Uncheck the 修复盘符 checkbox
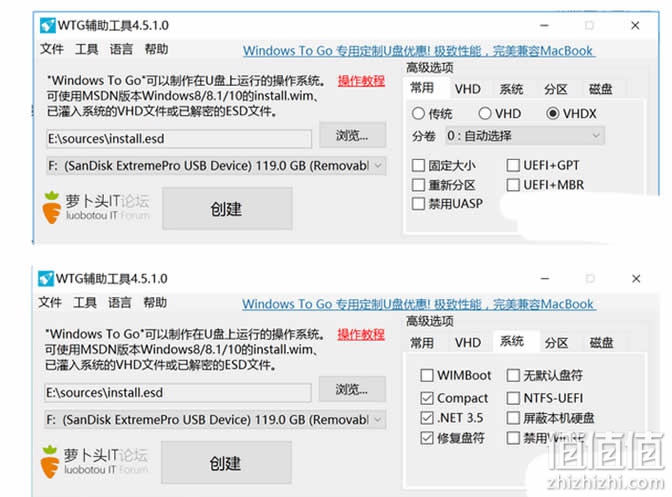 point(427,438)
